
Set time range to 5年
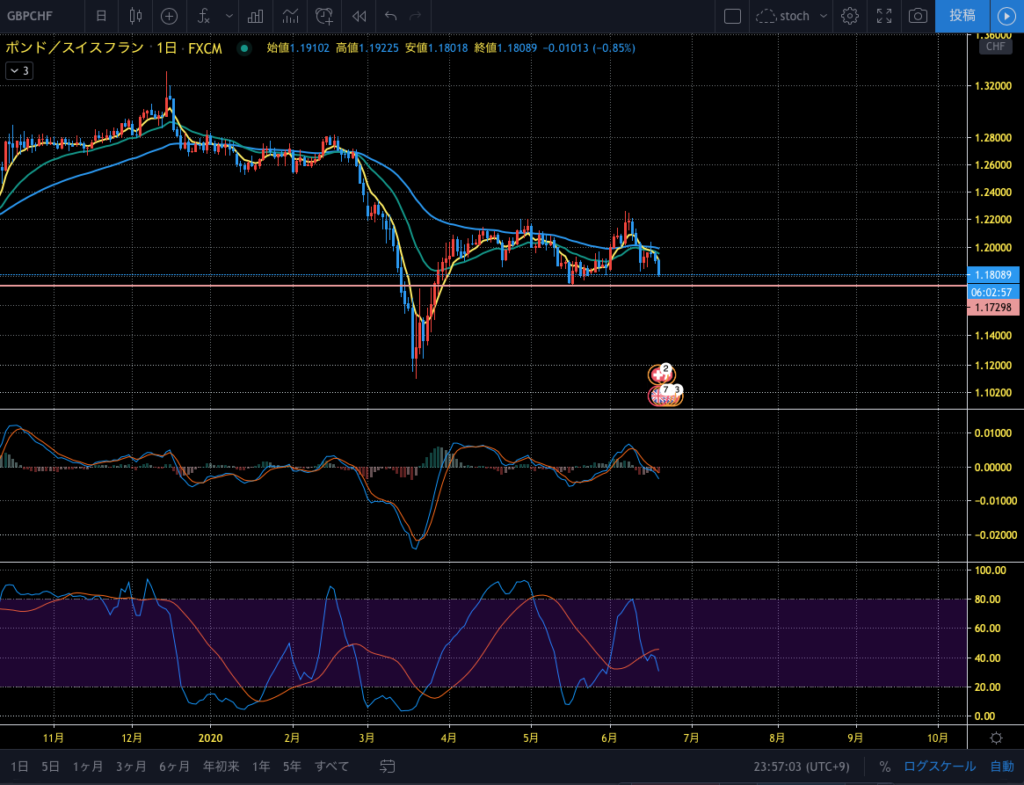[x=292, y=766]
